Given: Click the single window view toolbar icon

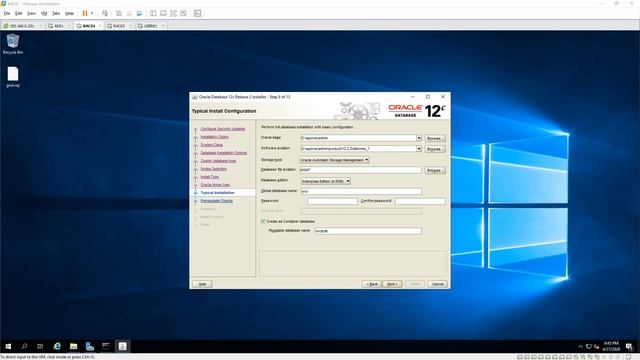Looking at the screenshot, I should click(x=163, y=13).
